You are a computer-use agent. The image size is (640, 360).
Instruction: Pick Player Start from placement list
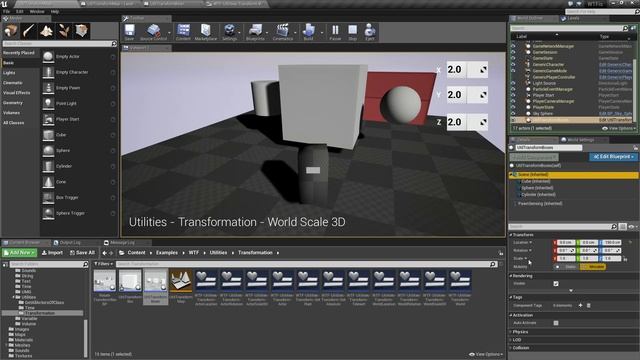(79, 119)
